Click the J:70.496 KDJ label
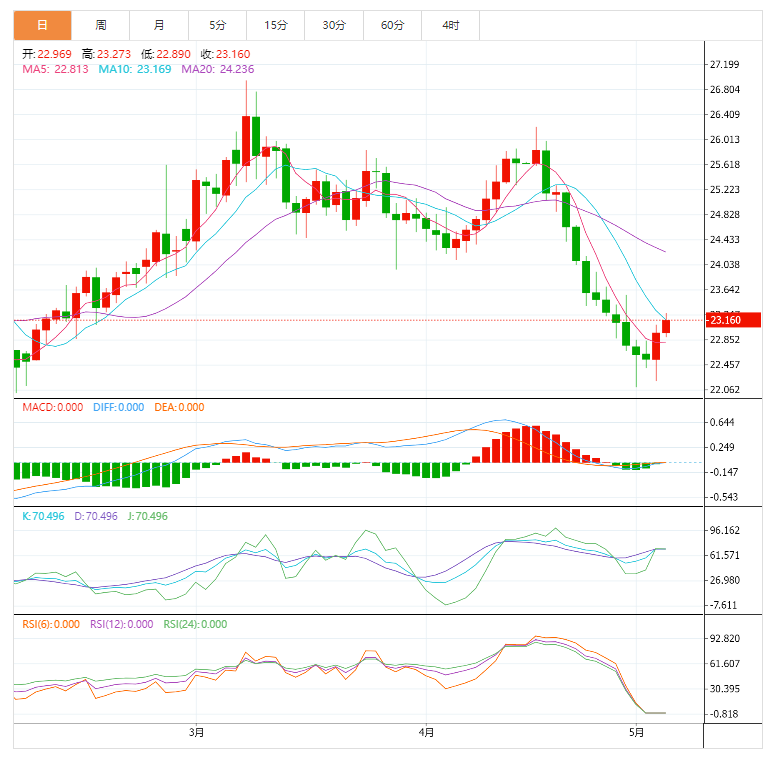Screen dimensions: 768x758 pyautogui.click(x=147, y=516)
